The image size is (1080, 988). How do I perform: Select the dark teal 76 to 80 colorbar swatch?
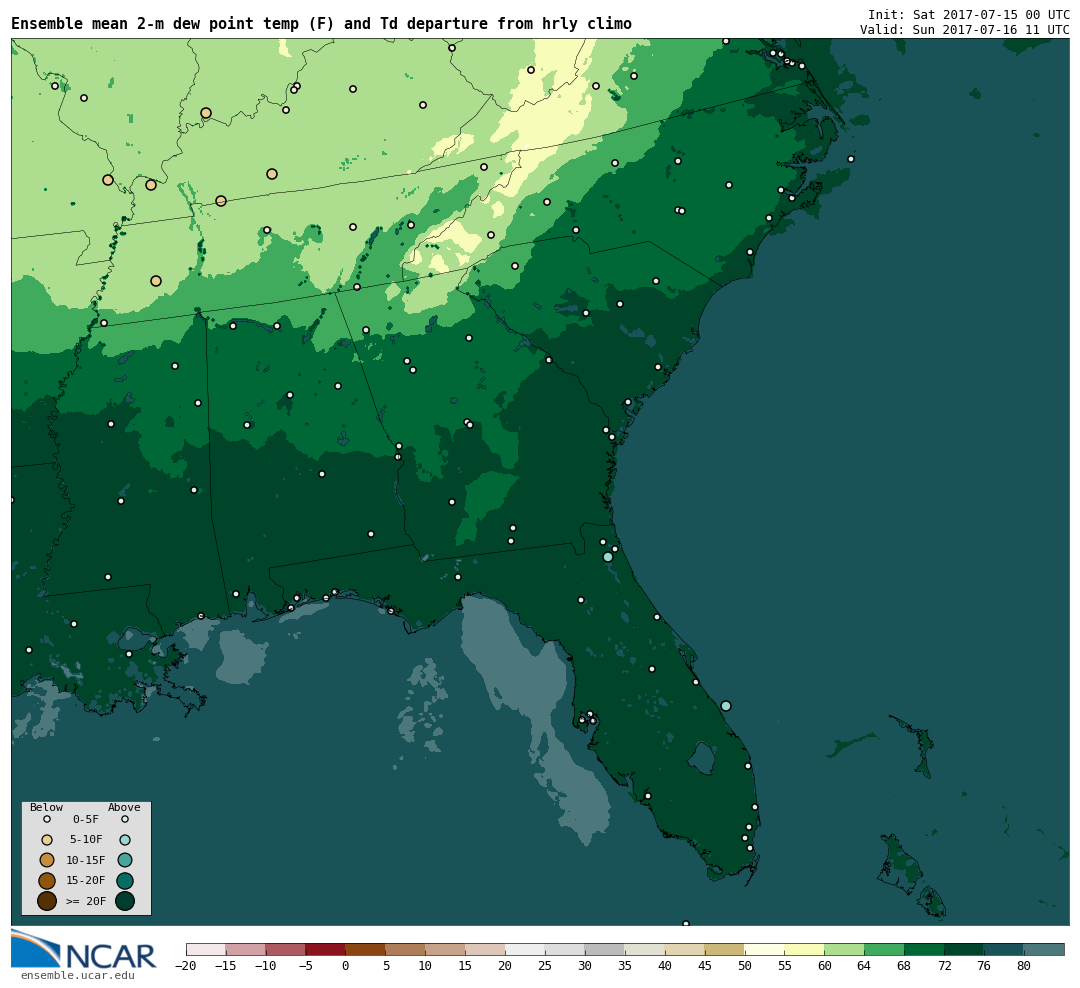click(x=1004, y=949)
